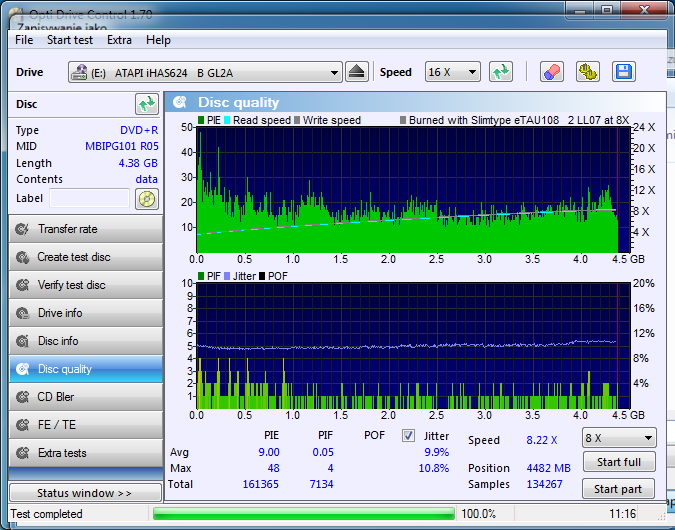Open the Drive info section
The image size is (675, 530).
click(x=86, y=313)
